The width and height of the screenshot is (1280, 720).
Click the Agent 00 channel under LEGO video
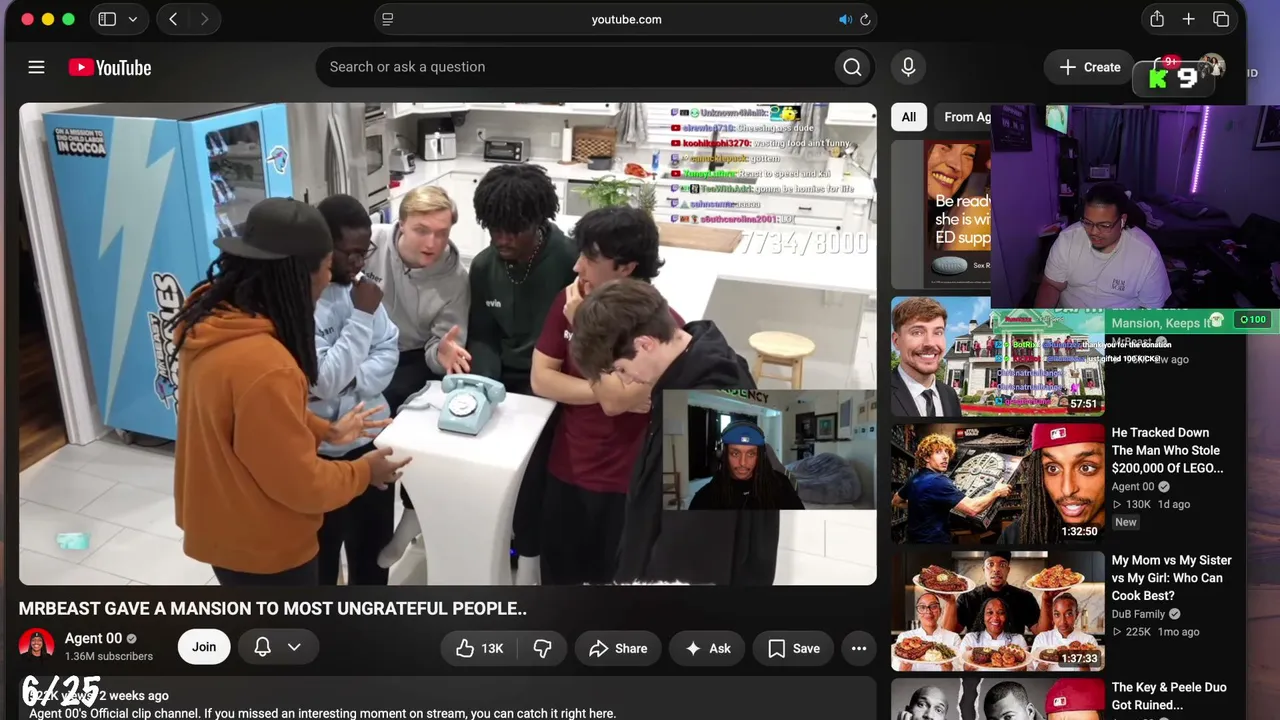pyautogui.click(x=1133, y=487)
